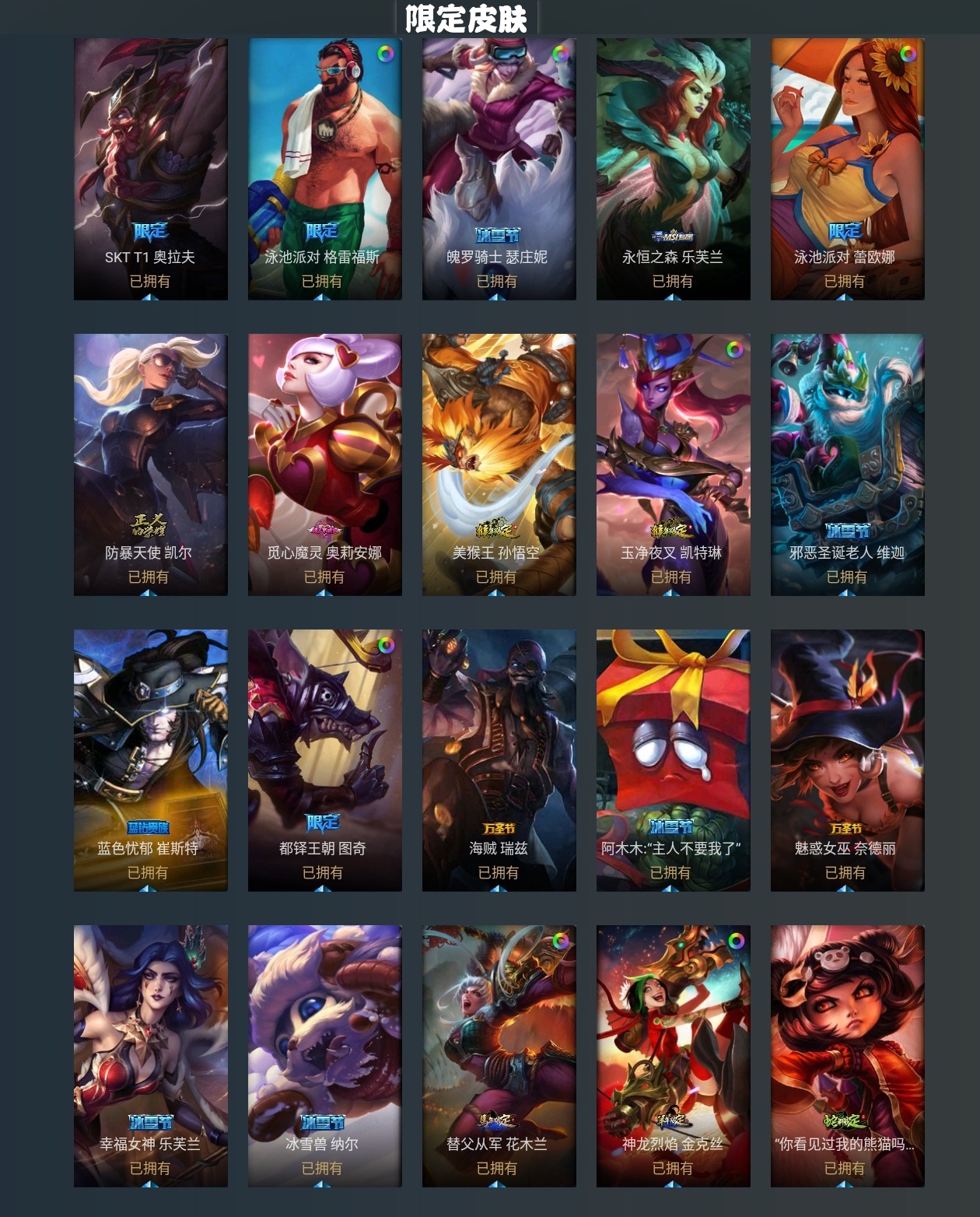Click 已拥有 label under 永恒之森 乐芙兰
Screen dimensions: 980x1217
click(x=673, y=281)
